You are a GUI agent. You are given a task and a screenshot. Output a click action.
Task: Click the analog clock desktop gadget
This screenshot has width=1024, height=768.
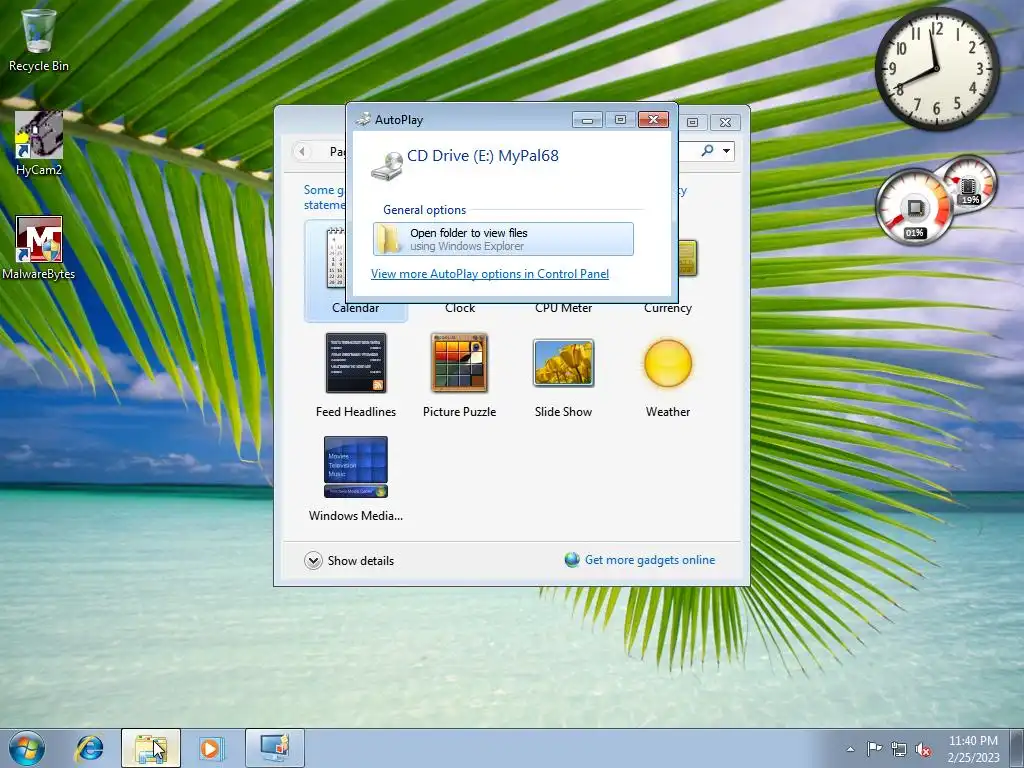point(936,68)
